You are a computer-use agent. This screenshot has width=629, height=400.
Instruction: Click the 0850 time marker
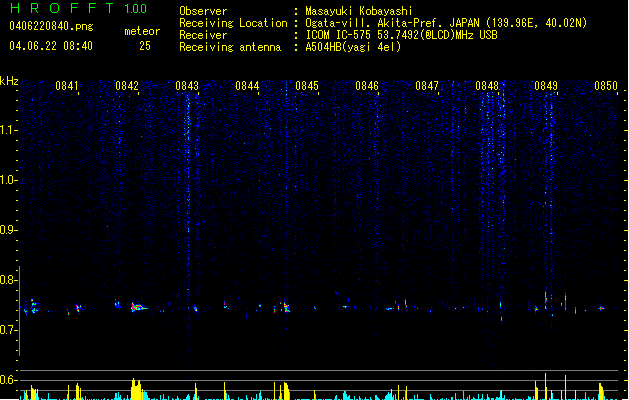(x=606, y=86)
